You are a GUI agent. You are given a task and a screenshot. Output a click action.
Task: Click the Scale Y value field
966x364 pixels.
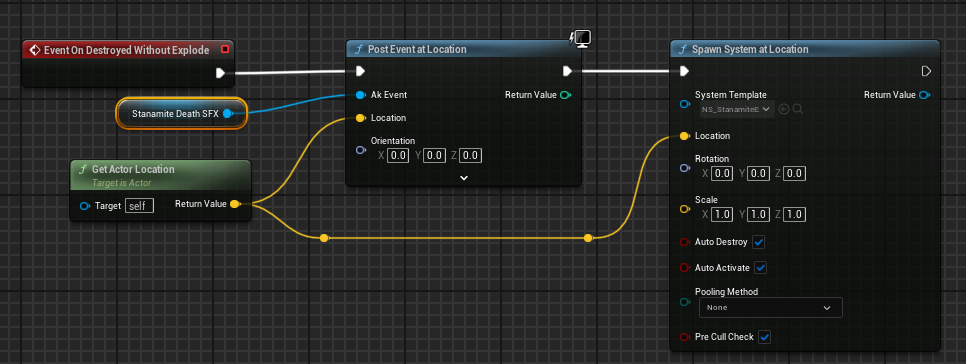click(x=758, y=215)
